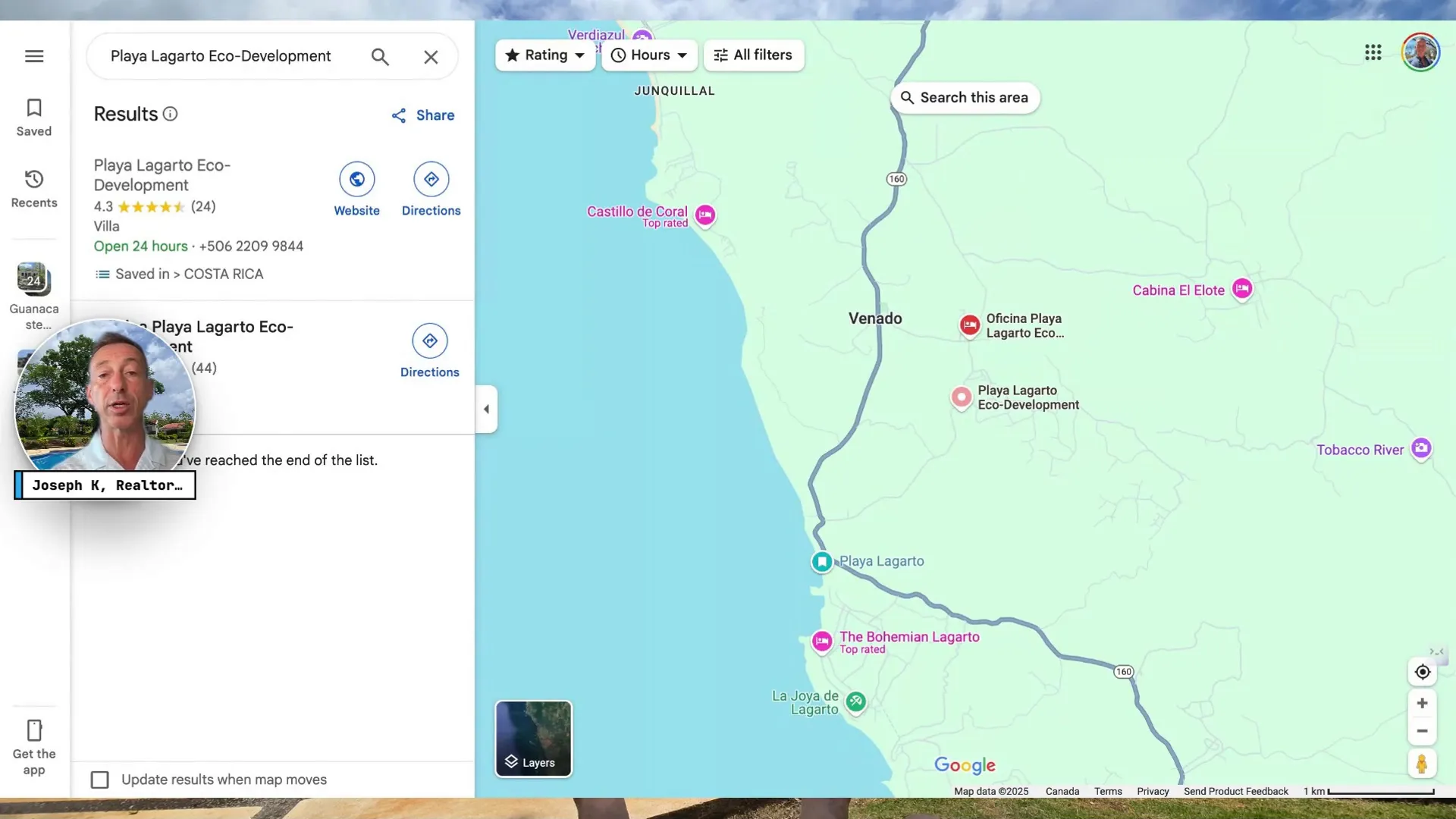Screen dimensions: 1456x819
Task: Open the hamburger main menu
Action: 34,56
